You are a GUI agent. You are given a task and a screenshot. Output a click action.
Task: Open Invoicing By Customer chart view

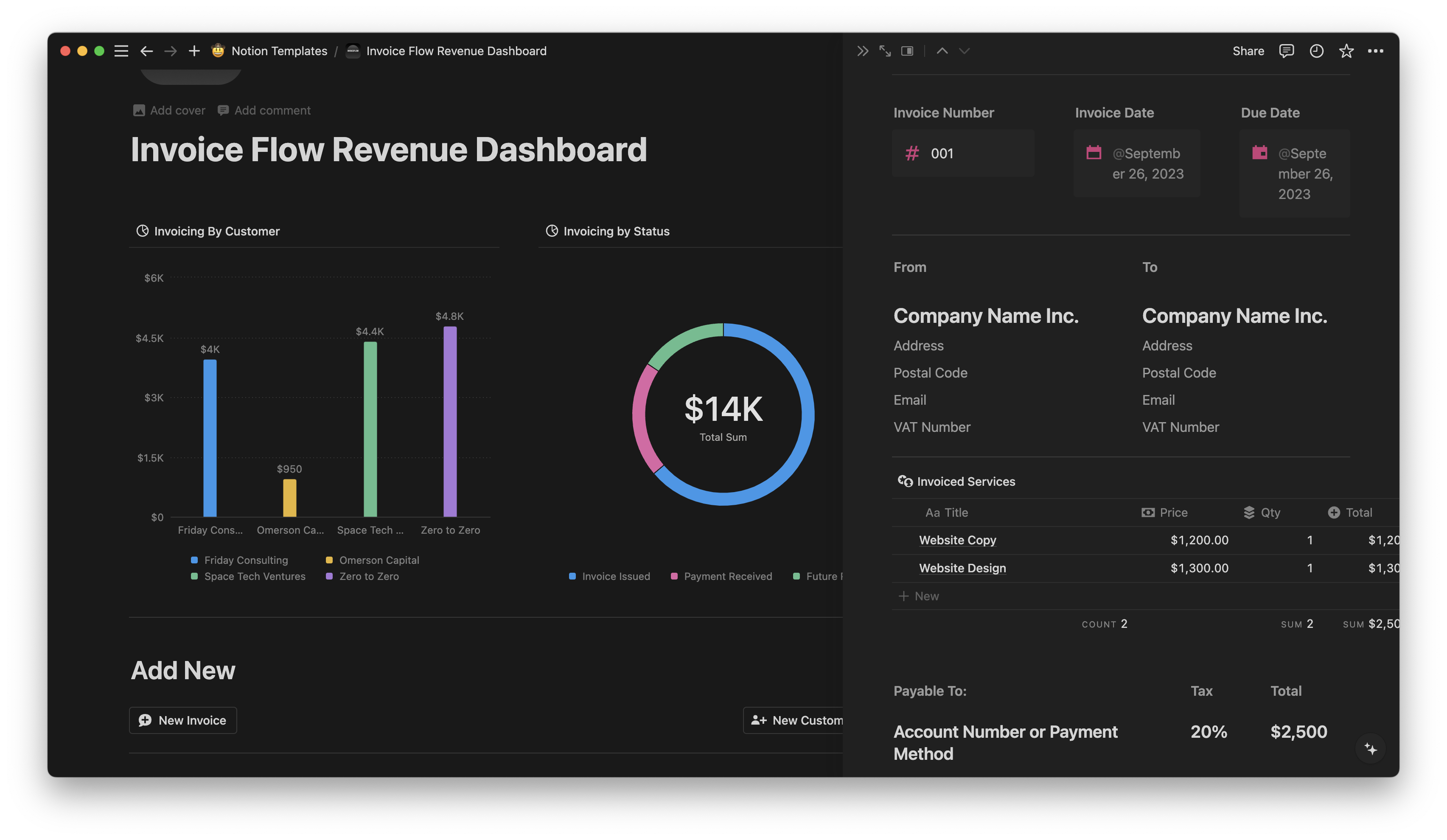pos(216,231)
